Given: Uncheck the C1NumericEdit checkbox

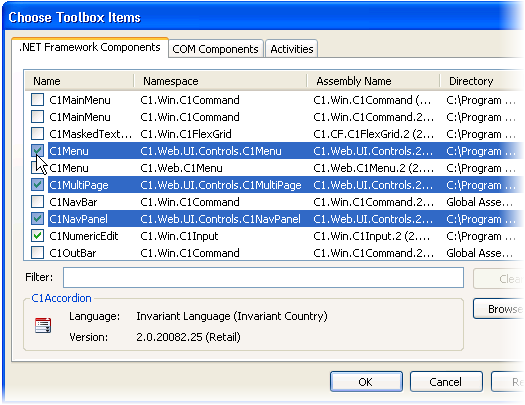Looking at the screenshot, I should coord(37,236).
